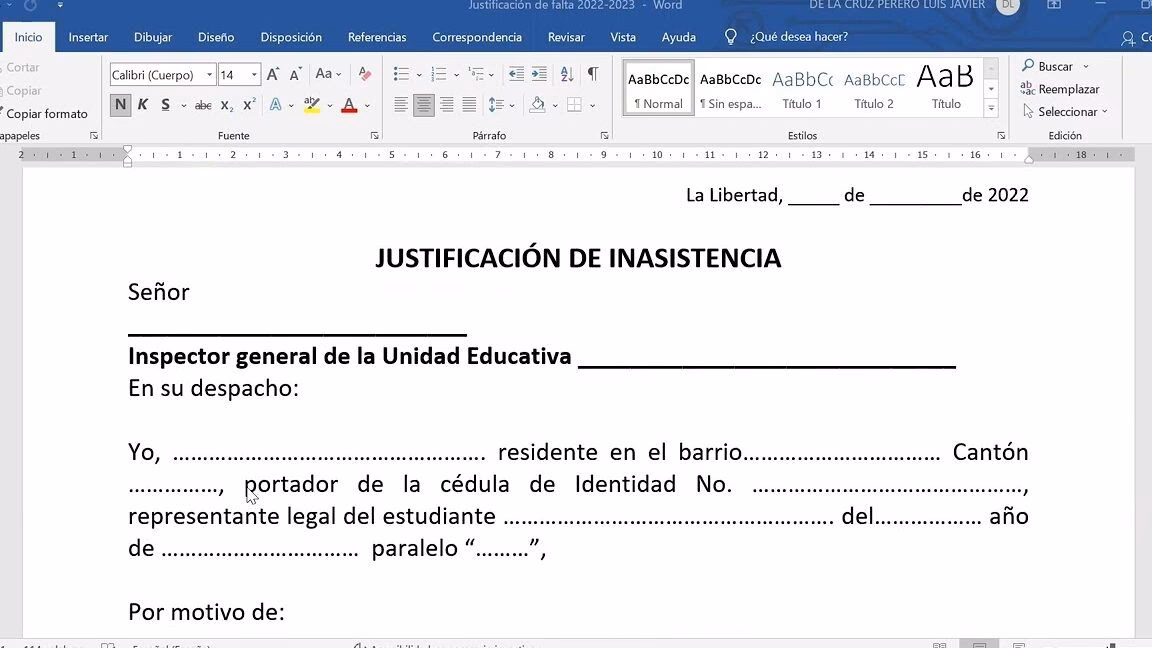Click the Ordenar (sort) icon

pyautogui.click(x=565, y=74)
